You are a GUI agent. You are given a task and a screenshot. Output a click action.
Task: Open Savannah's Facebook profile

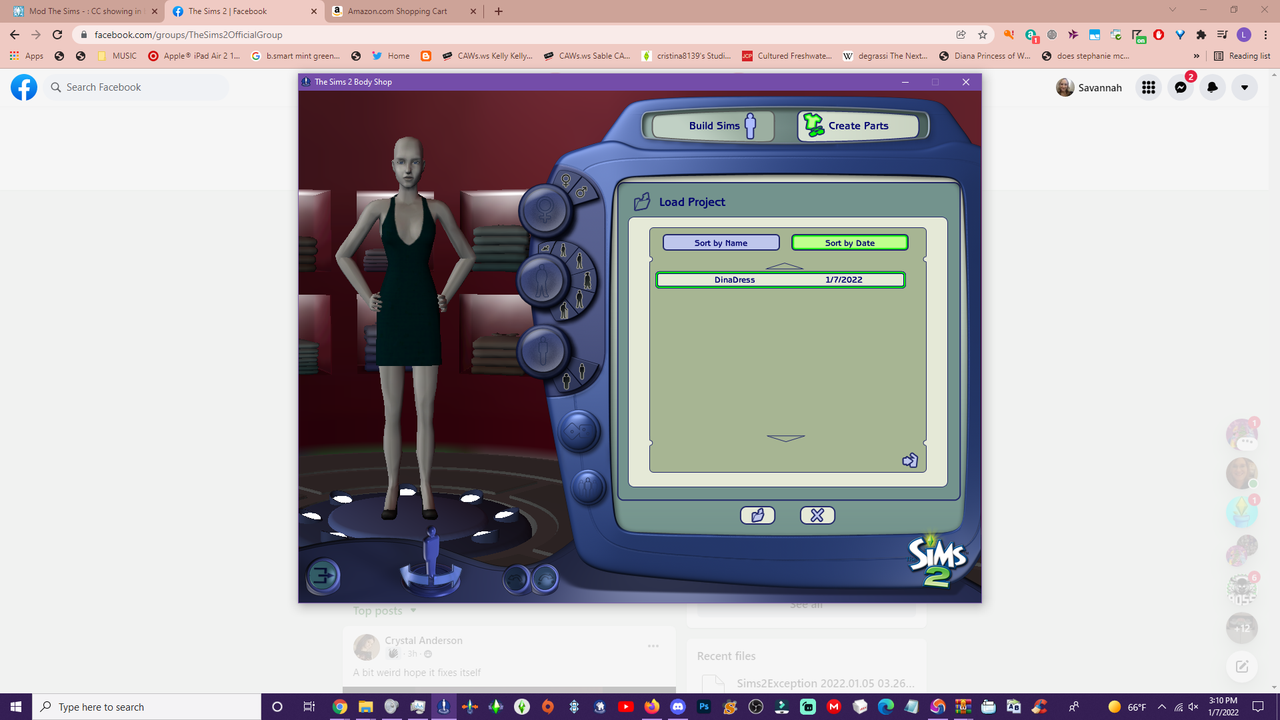1089,88
